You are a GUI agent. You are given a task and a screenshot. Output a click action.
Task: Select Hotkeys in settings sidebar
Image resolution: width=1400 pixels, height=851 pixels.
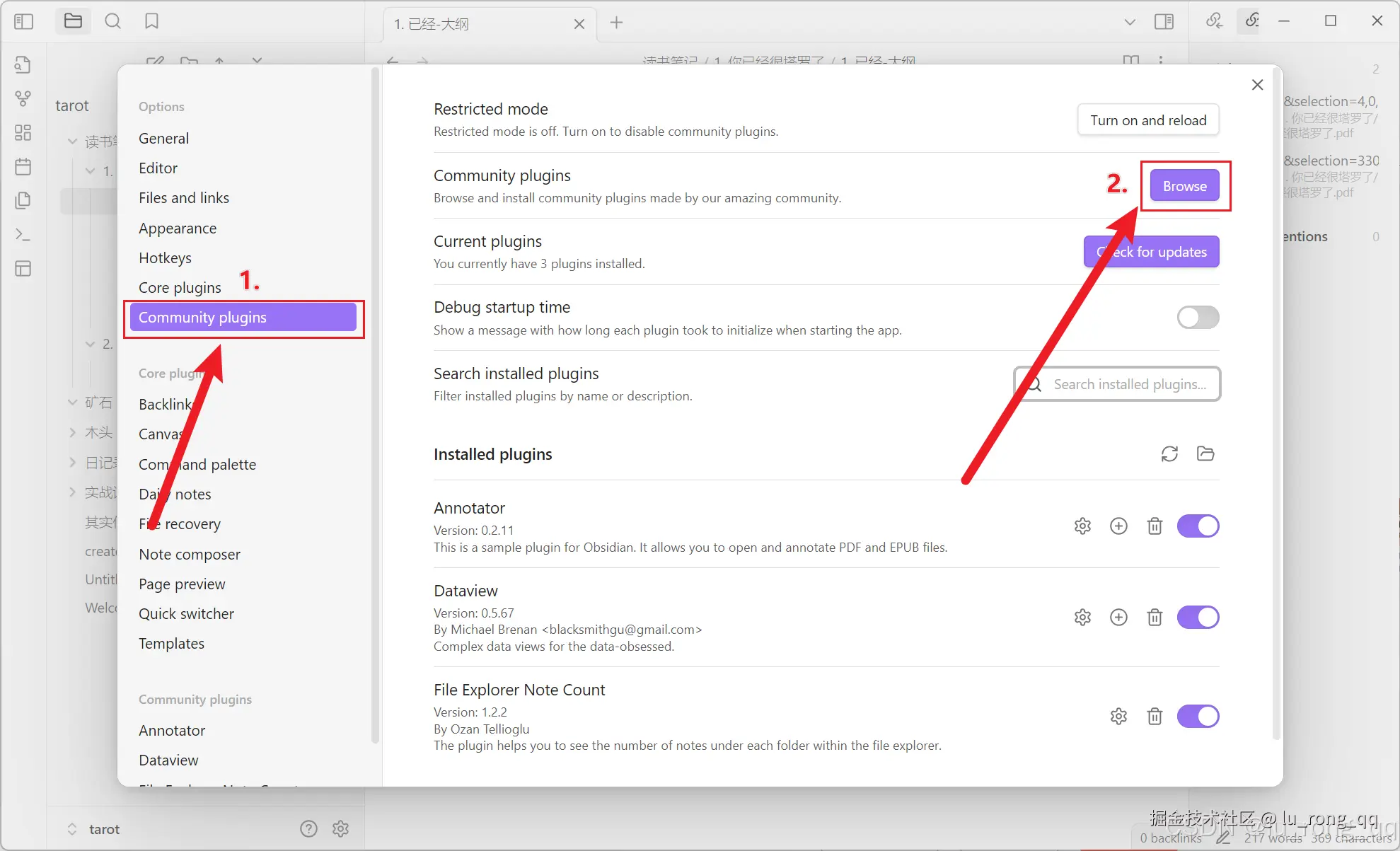tap(165, 258)
